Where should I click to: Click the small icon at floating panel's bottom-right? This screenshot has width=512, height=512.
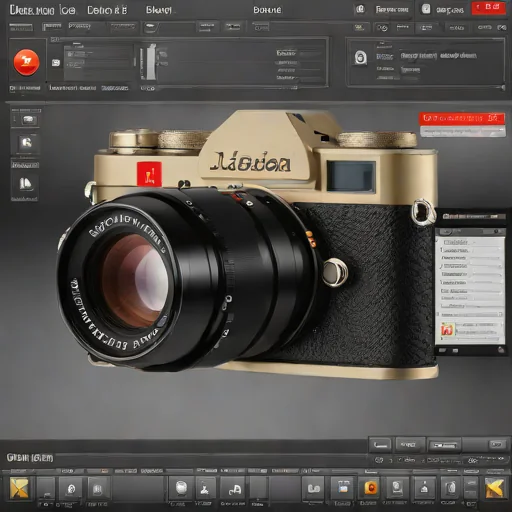click(501, 349)
